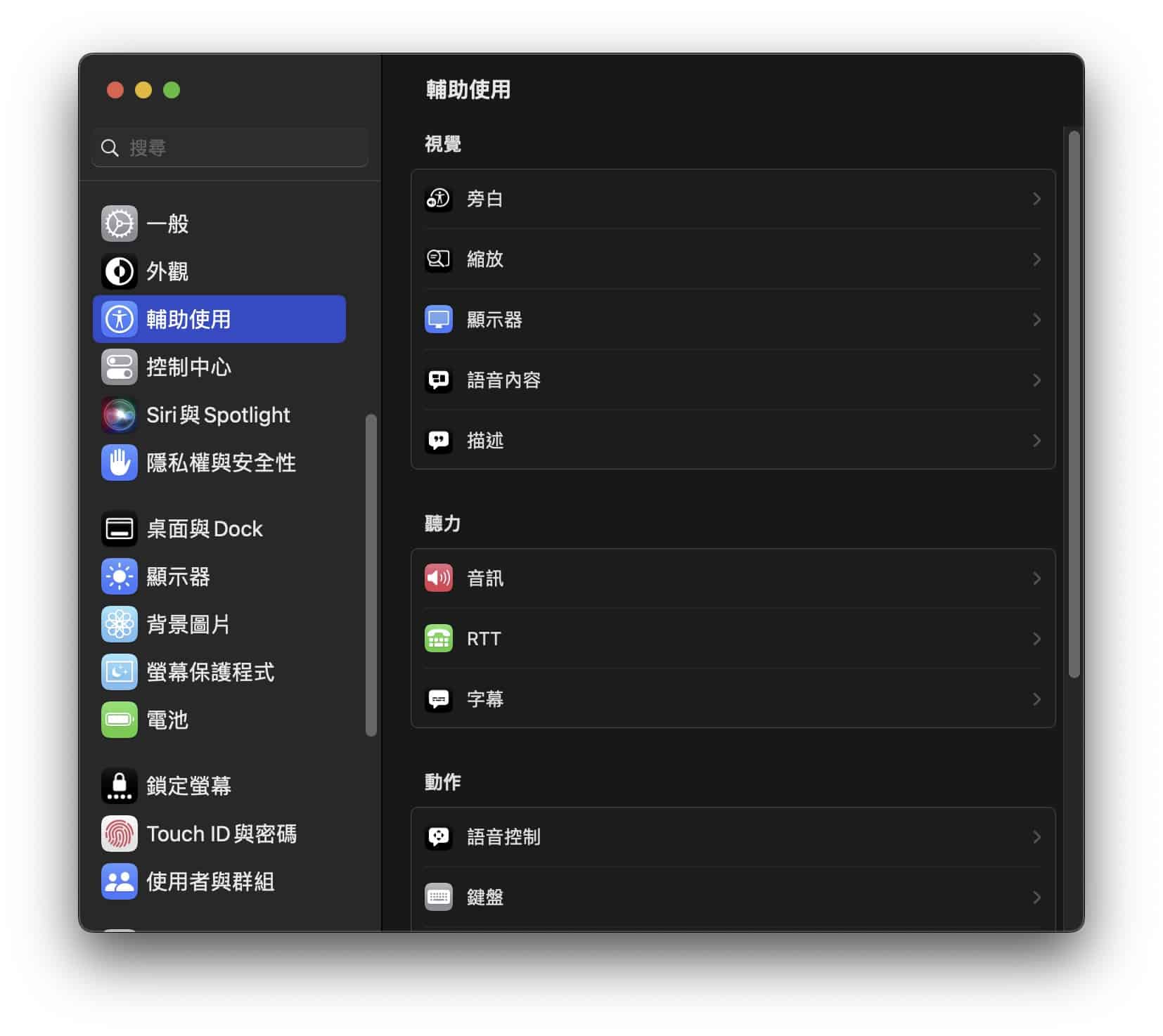Viewport: 1163px width, 1036px height.
Task: Open the 螢幕保護程式 settings pane
Action: click(x=210, y=673)
